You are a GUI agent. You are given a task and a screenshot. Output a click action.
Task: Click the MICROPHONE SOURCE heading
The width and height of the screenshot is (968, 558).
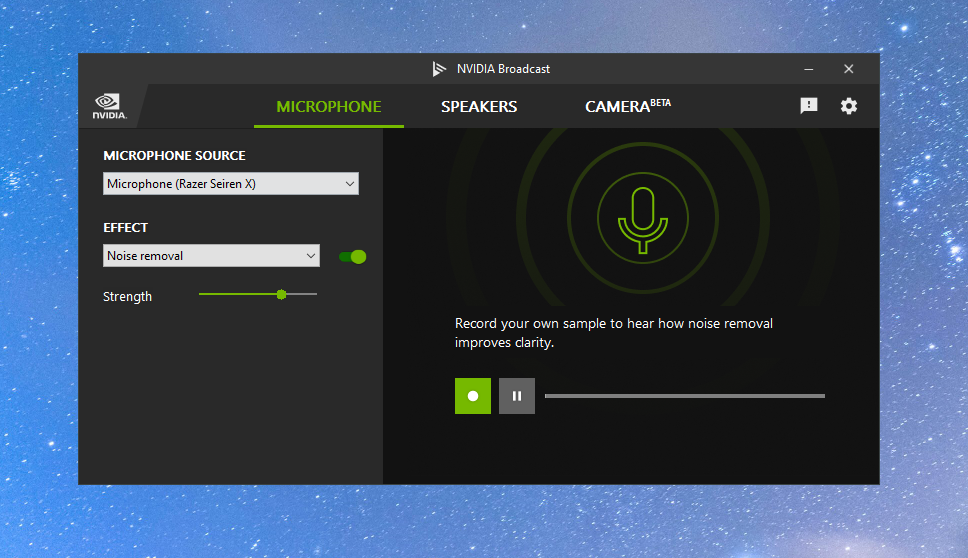click(174, 156)
